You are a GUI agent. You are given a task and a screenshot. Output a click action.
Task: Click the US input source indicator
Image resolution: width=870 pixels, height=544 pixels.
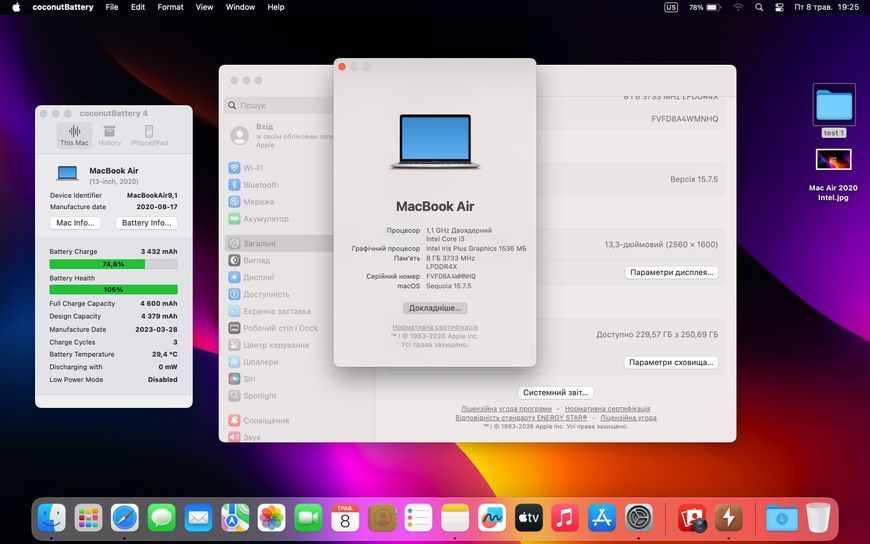coord(671,7)
